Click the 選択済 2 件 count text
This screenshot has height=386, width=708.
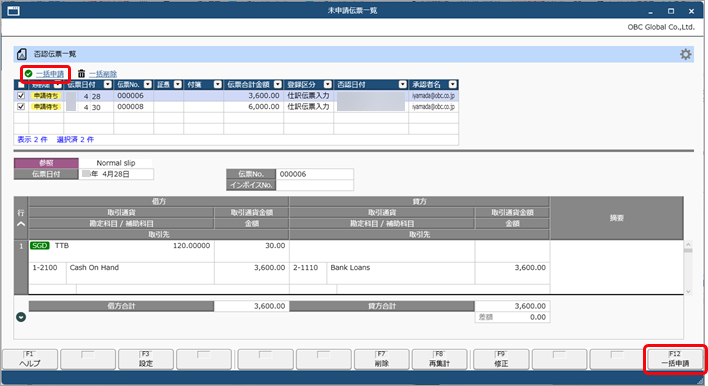pyautogui.click(x=75, y=140)
